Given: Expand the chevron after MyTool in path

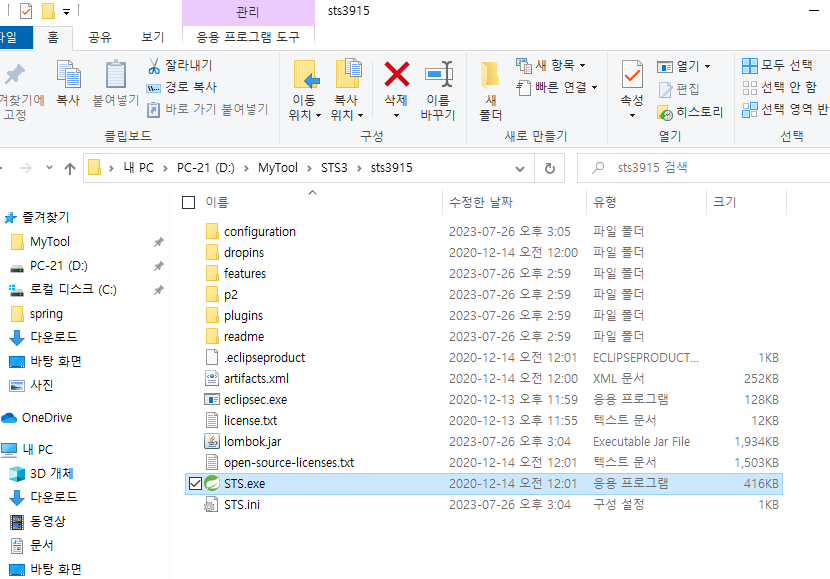Looking at the screenshot, I should pos(310,168).
